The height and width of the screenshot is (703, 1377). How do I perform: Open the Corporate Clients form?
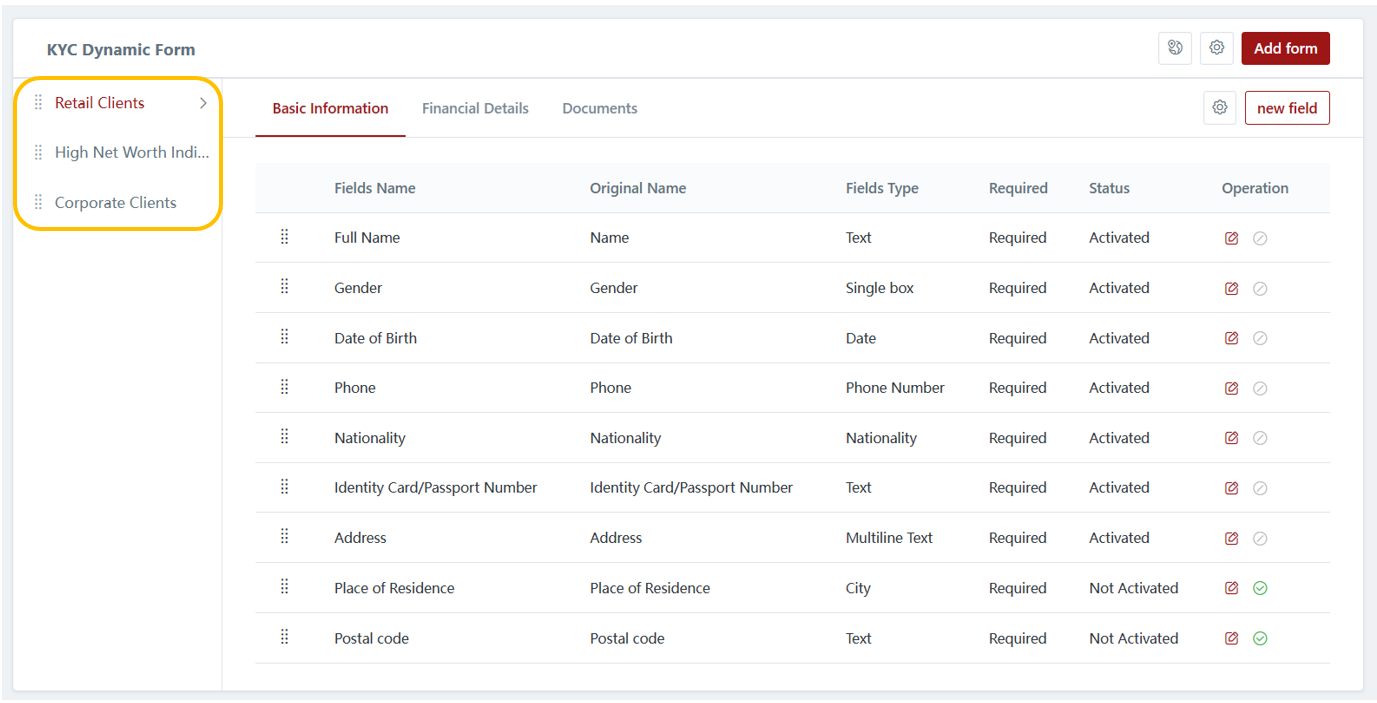coord(115,203)
